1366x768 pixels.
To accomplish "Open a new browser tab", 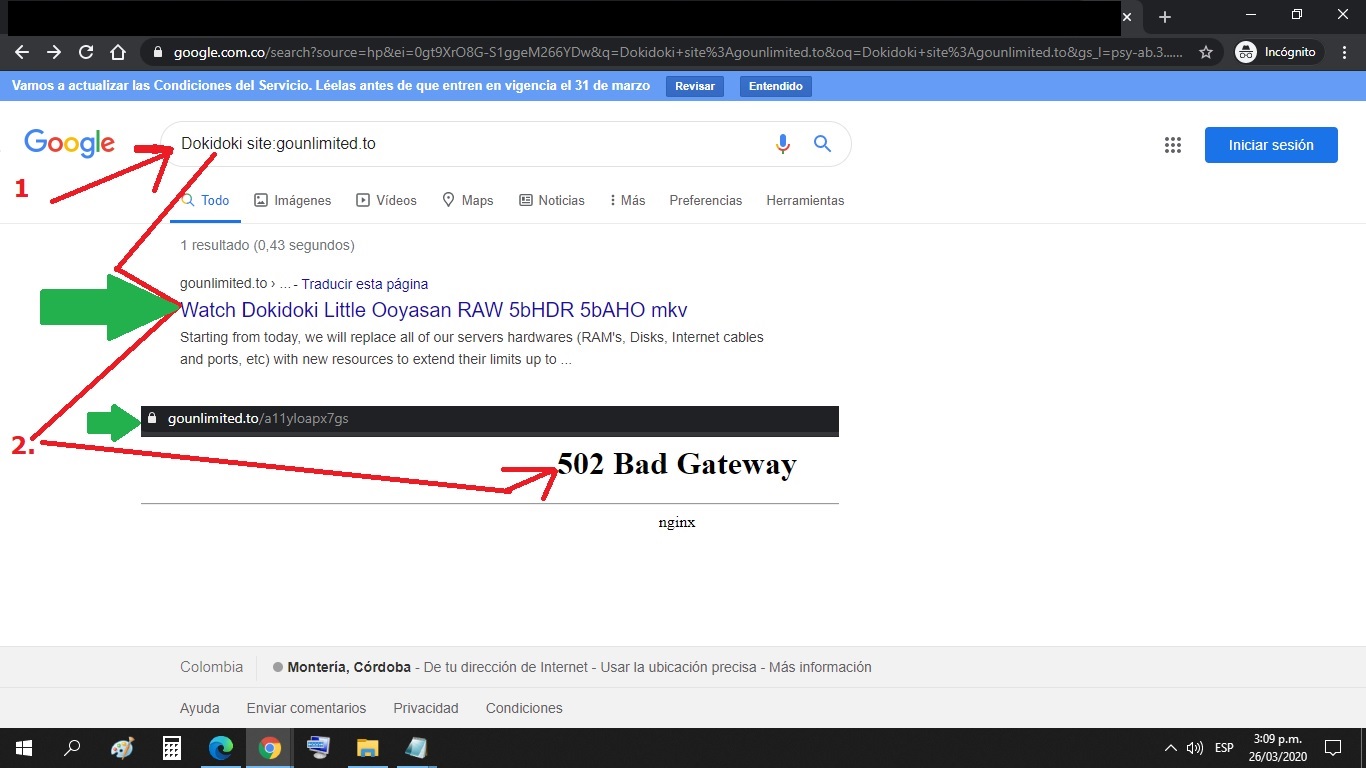I will (1164, 17).
